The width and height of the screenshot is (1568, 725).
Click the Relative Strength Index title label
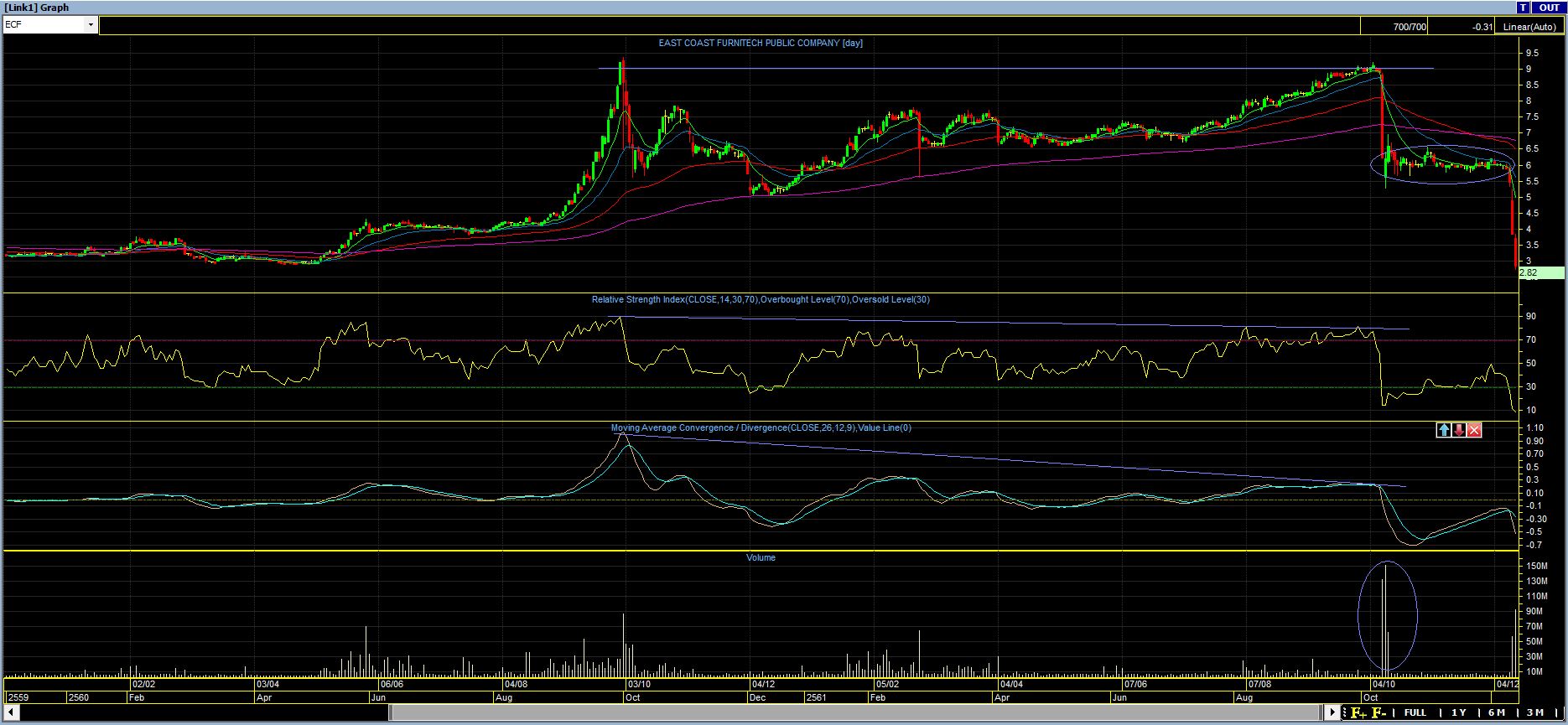pyautogui.click(x=760, y=300)
